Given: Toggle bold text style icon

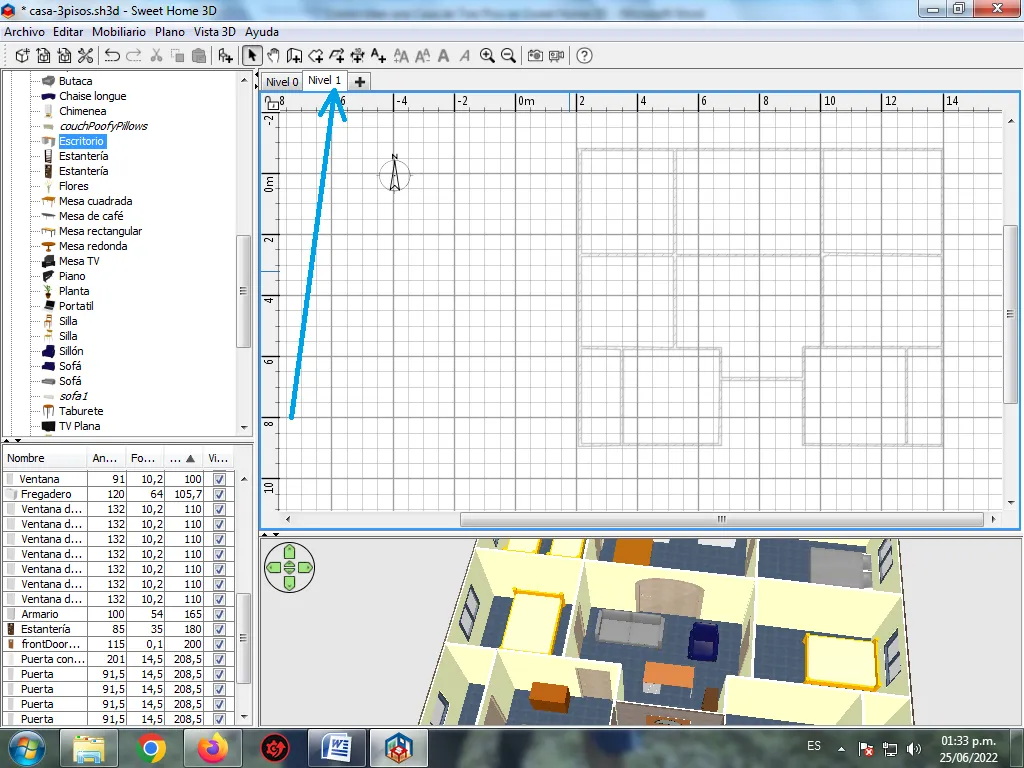Looking at the screenshot, I should click(443, 56).
